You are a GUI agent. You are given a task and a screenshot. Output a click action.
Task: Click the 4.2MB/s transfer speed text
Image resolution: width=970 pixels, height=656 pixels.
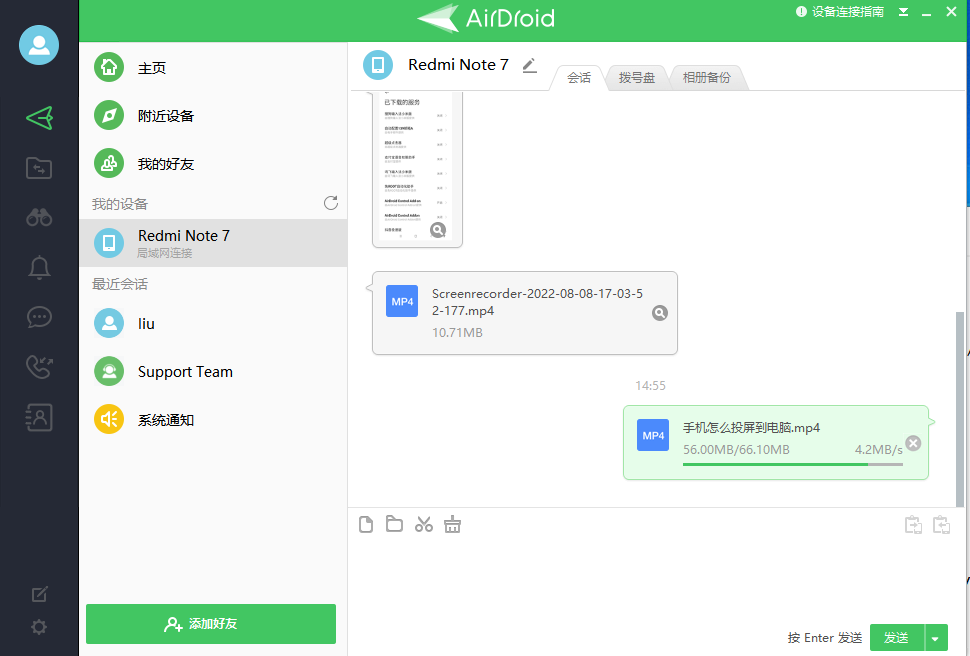click(878, 450)
